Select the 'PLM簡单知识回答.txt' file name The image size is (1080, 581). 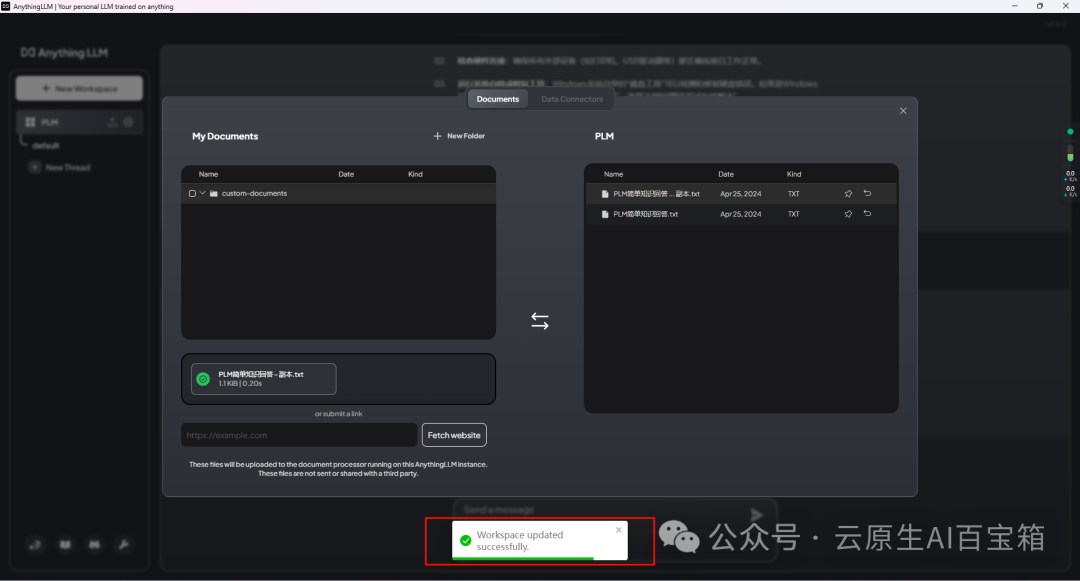pos(645,214)
